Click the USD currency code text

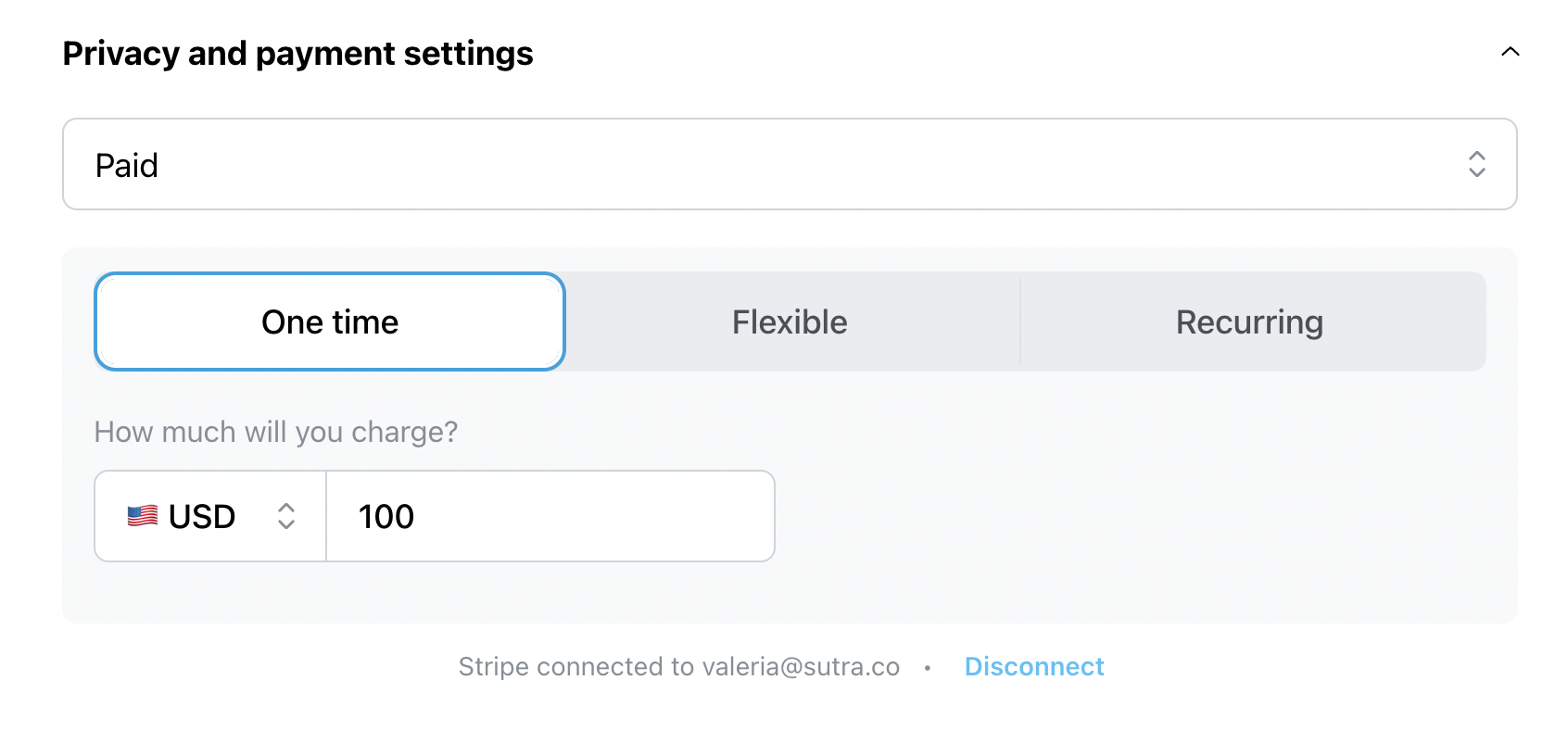(202, 517)
